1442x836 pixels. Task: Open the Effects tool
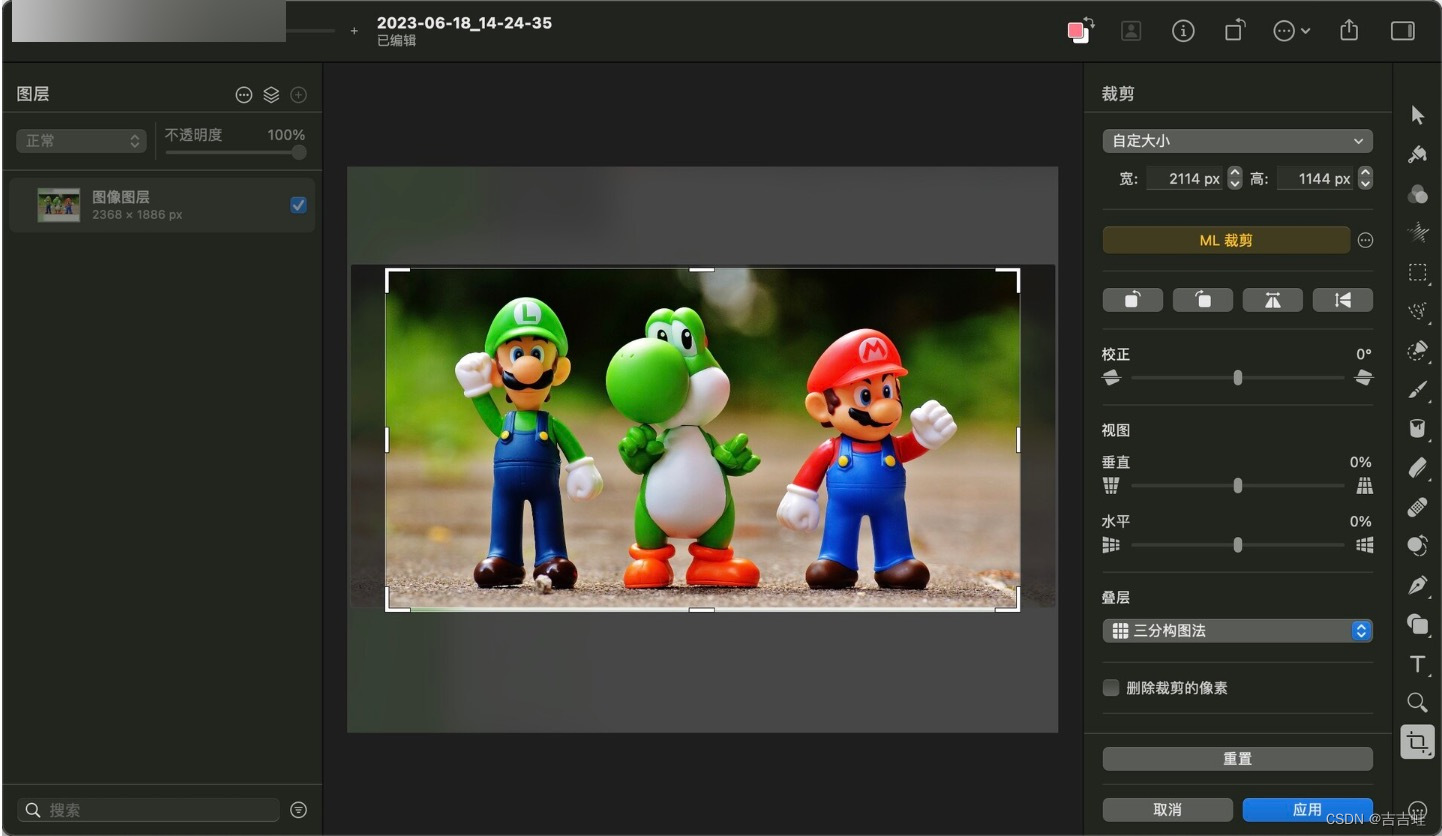pyautogui.click(x=1417, y=232)
